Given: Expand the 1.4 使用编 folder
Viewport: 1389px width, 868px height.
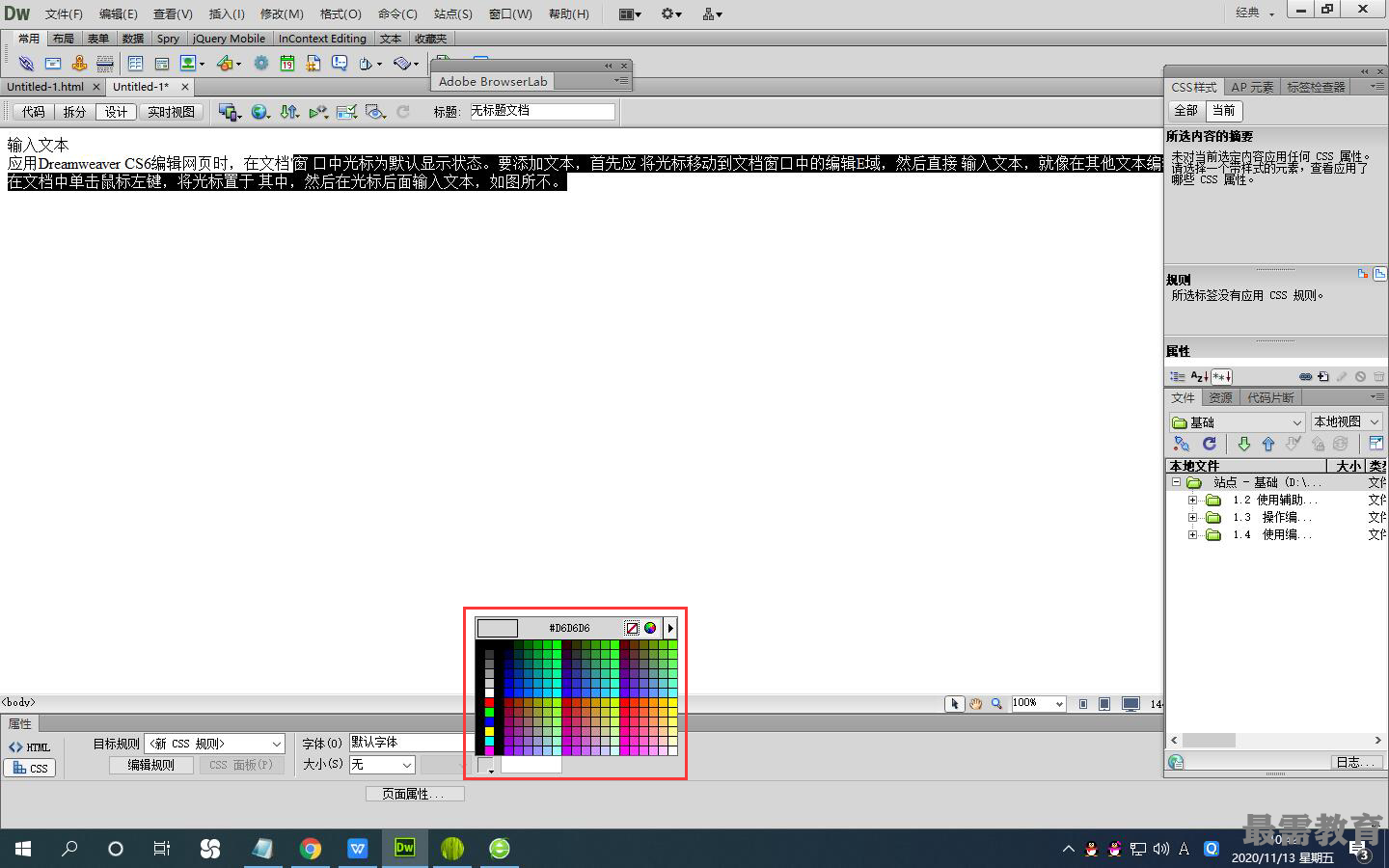Looking at the screenshot, I should [x=1192, y=534].
